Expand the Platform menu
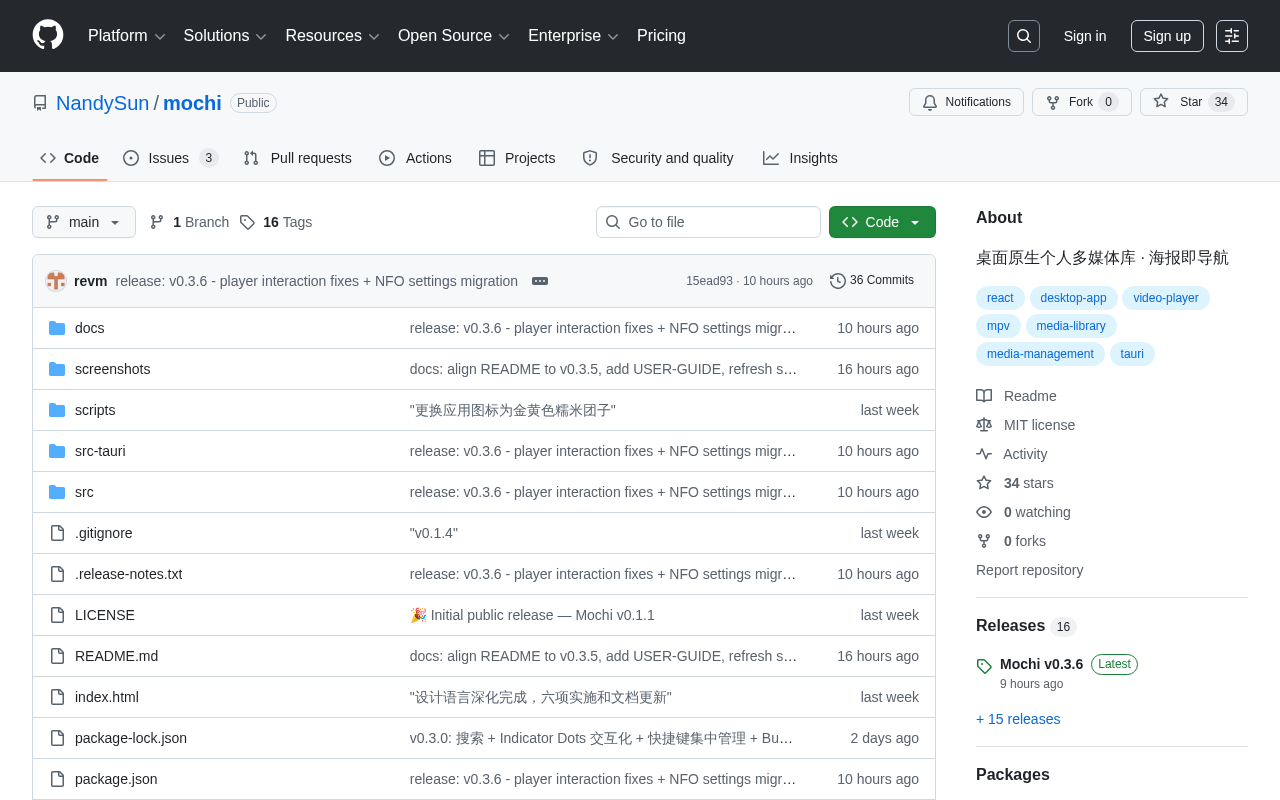The image size is (1280, 800). click(127, 36)
